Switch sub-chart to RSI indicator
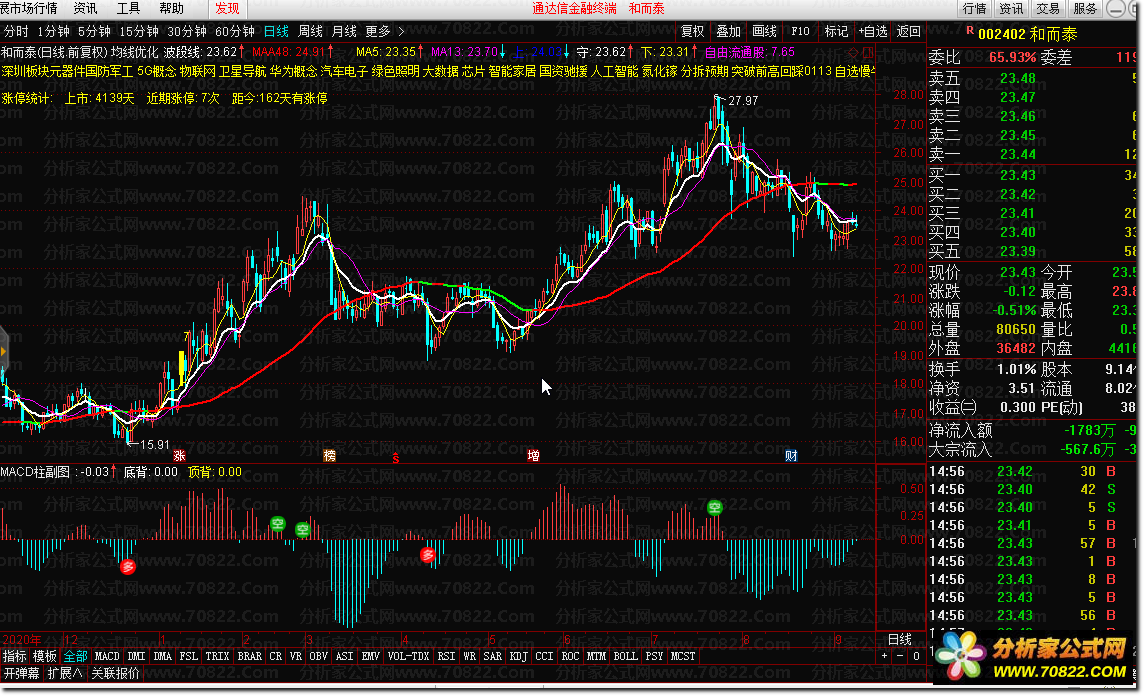Image resolution: width=1145 pixels, height=696 pixels. [x=446, y=656]
